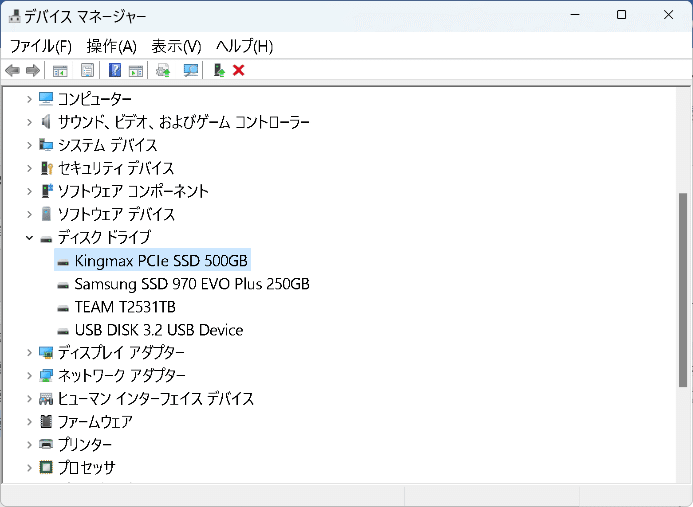Select the システム デバイス folder icon
693x507 pixels.
(x=46, y=145)
